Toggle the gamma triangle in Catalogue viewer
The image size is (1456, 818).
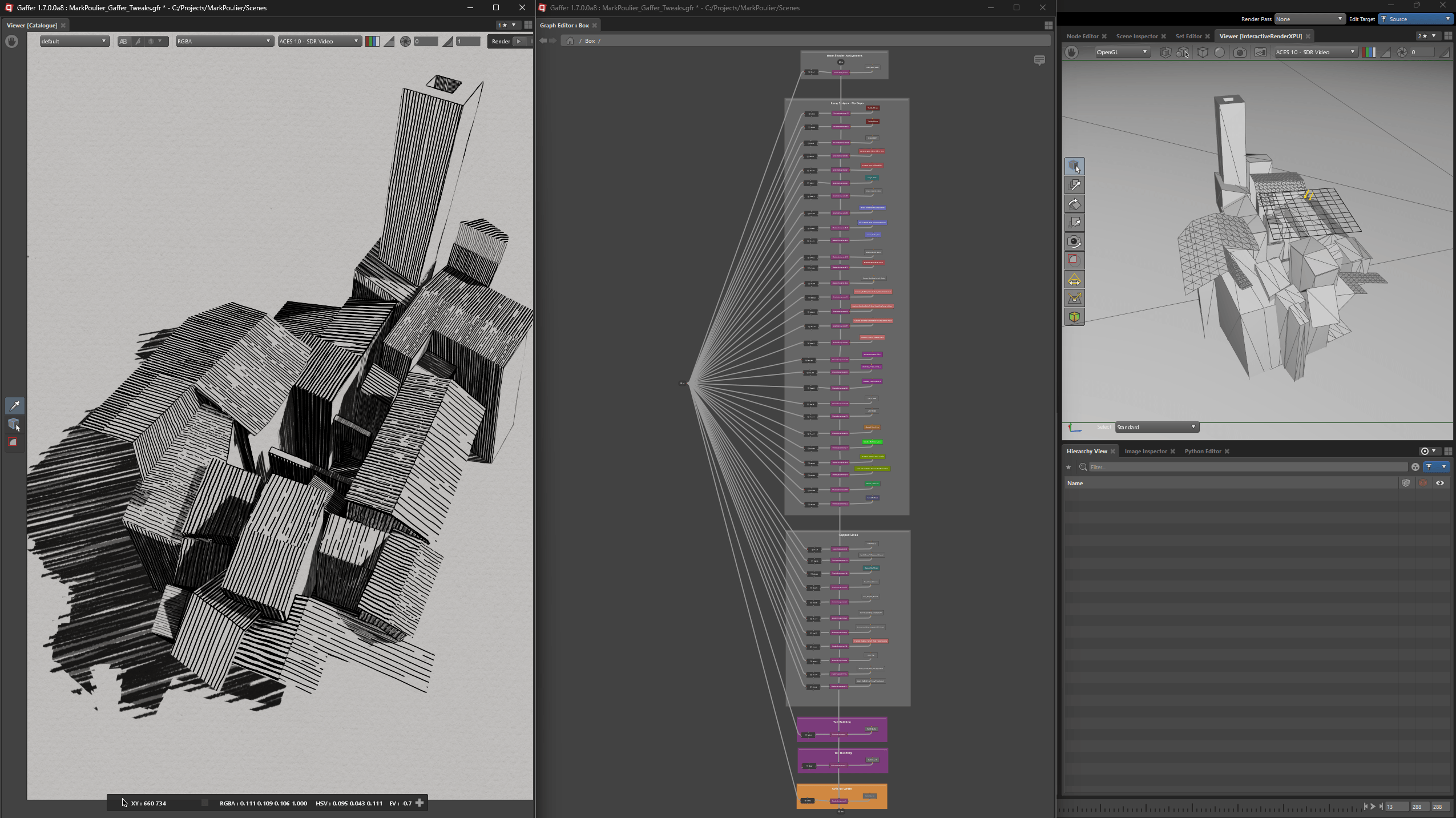point(448,42)
